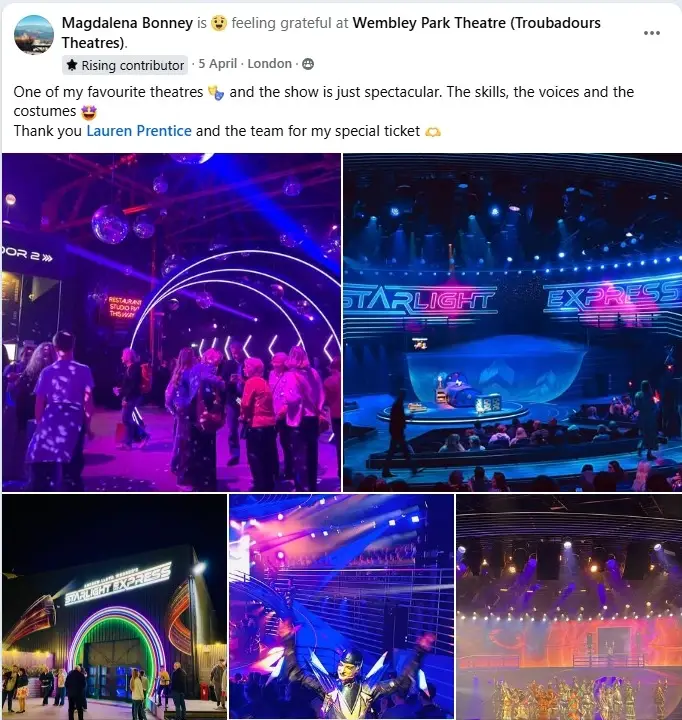Open the orange-lit finale stage photo
This screenshot has height=720, width=682.
569,607
